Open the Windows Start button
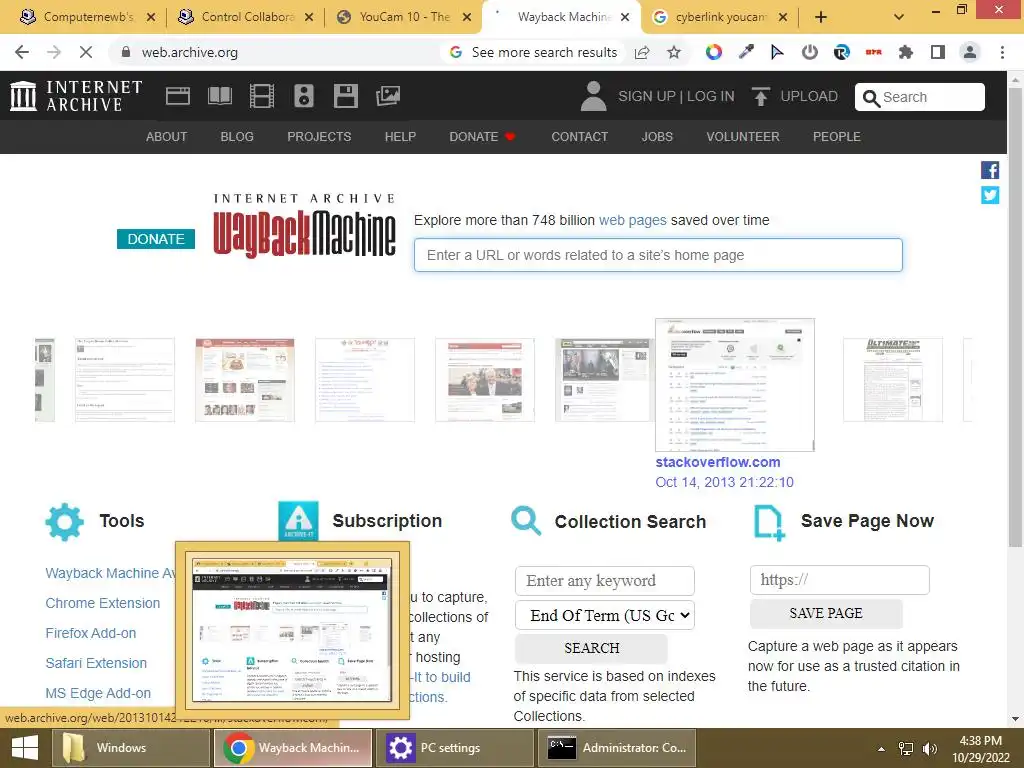1024x768 pixels. pos(25,748)
